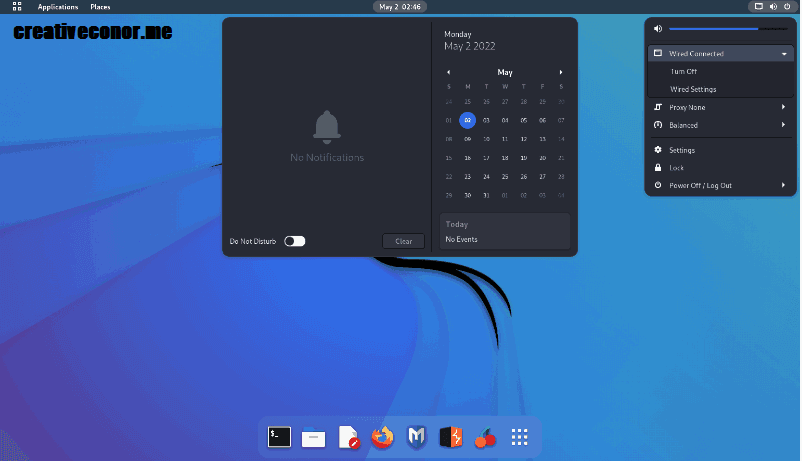
Task: Select May 30 in the calendar
Action: 467,195
